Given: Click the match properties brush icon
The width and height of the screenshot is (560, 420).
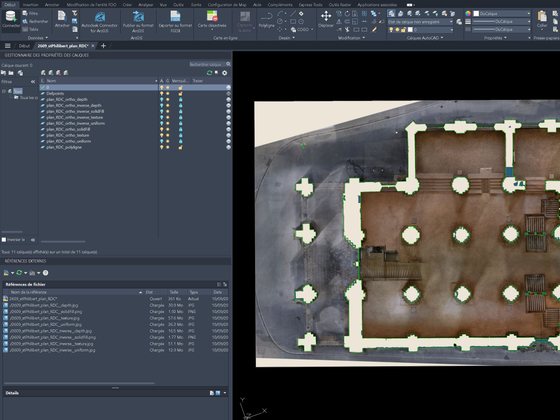Looking at the screenshot, I should [374, 30].
